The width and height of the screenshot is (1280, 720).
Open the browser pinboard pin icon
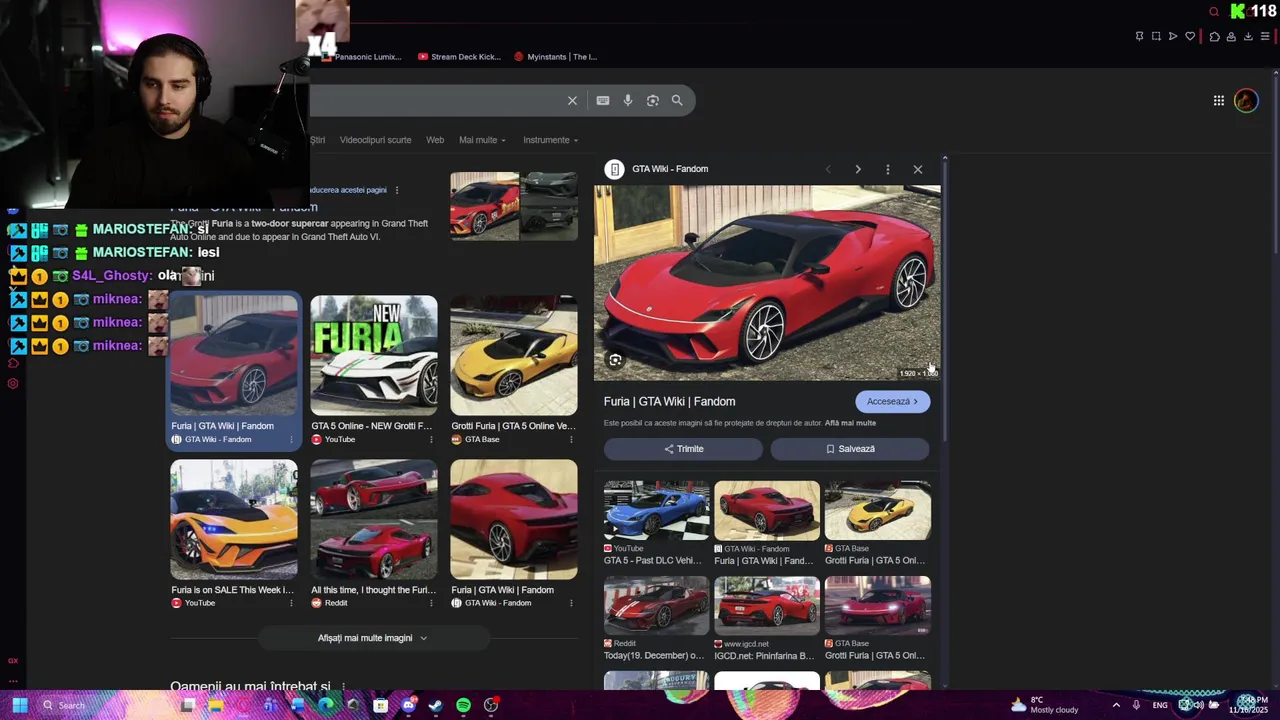[1139, 36]
